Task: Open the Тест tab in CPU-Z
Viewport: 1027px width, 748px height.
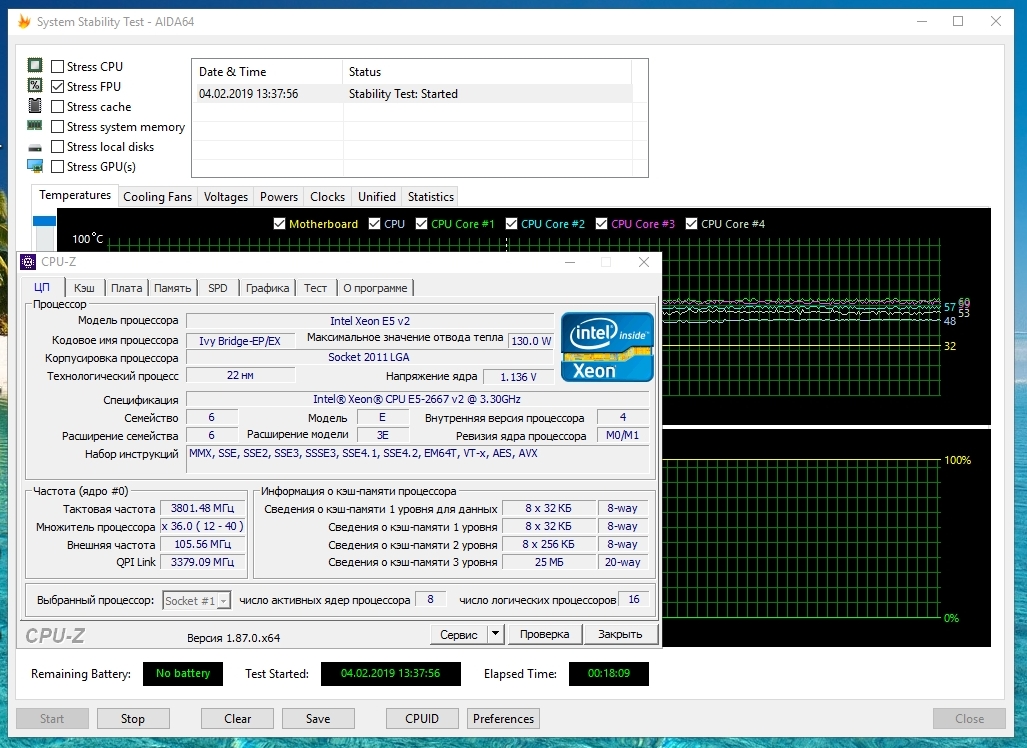Action: click(315, 288)
